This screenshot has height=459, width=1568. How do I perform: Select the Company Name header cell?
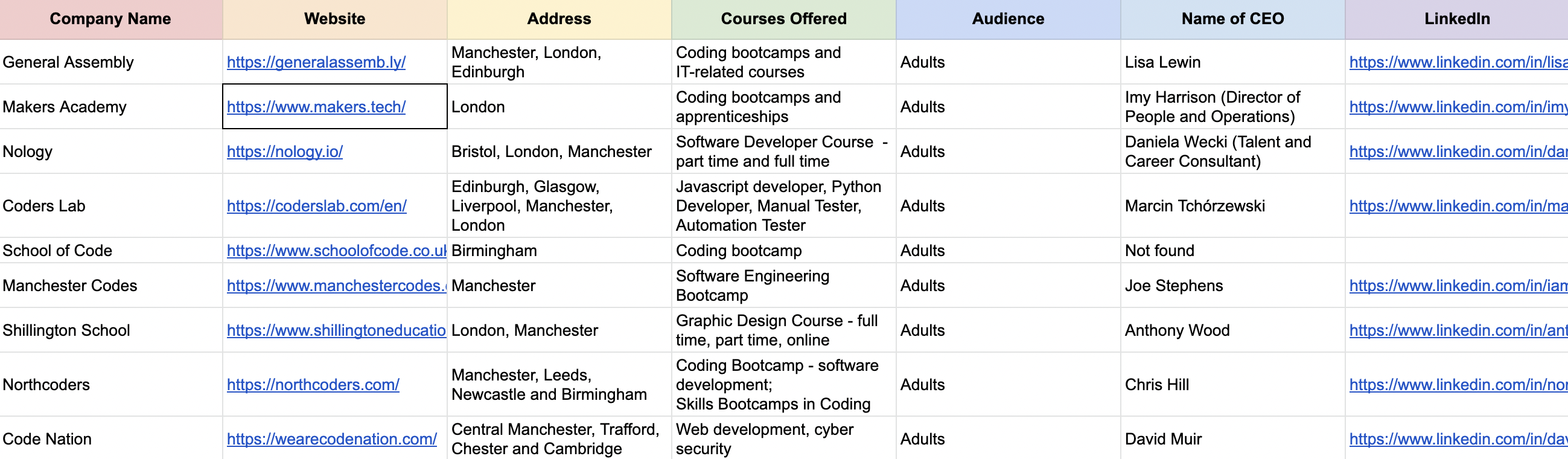(x=111, y=19)
